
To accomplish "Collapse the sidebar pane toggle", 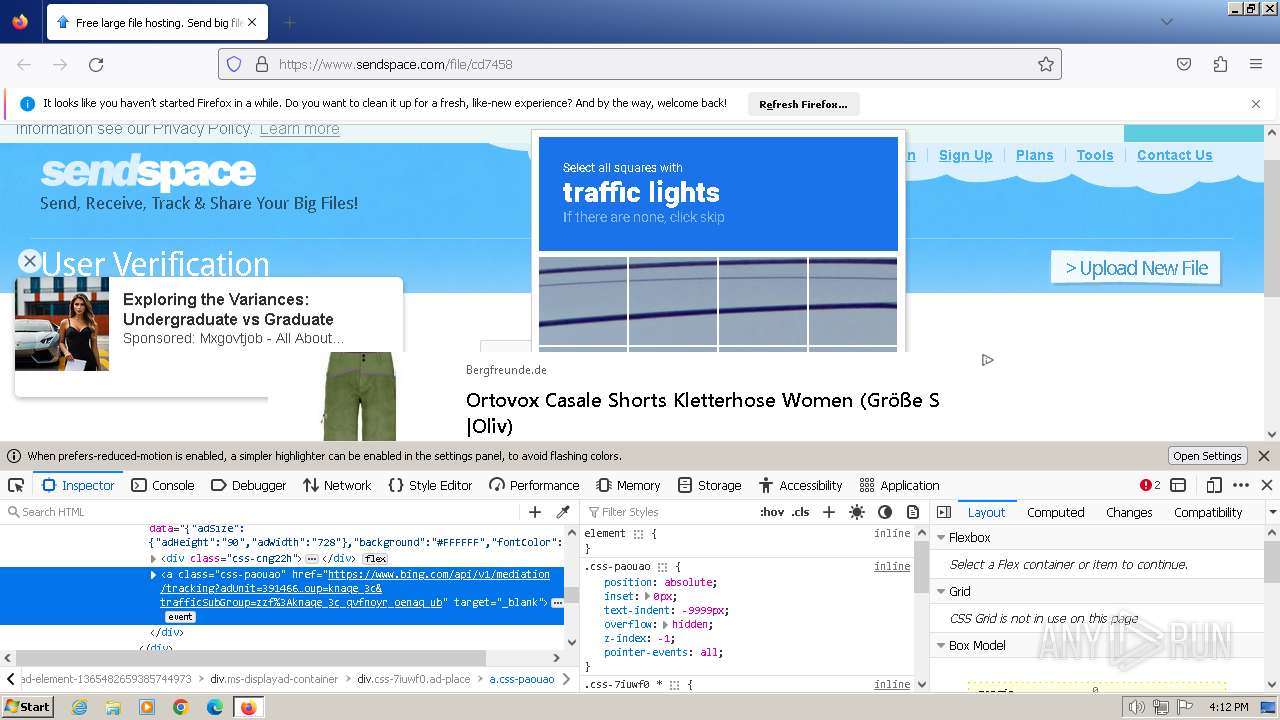I will tap(943, 512).
